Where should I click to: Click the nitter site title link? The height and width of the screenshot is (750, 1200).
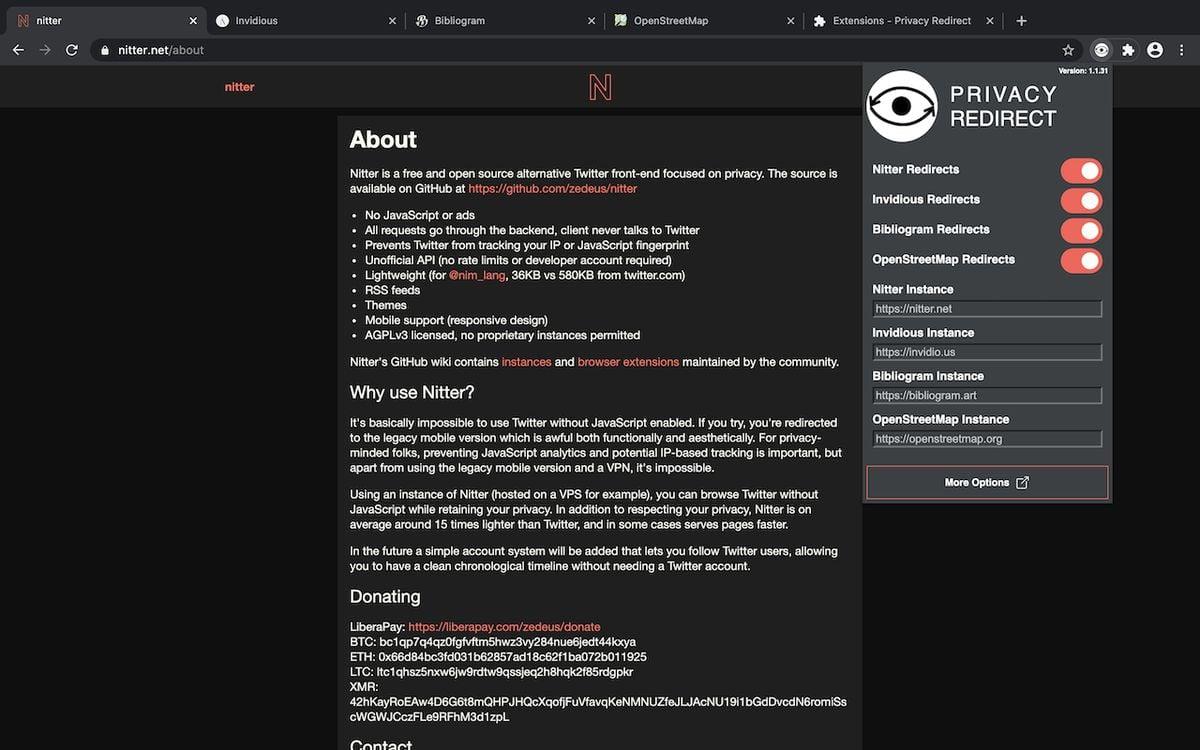240,87
